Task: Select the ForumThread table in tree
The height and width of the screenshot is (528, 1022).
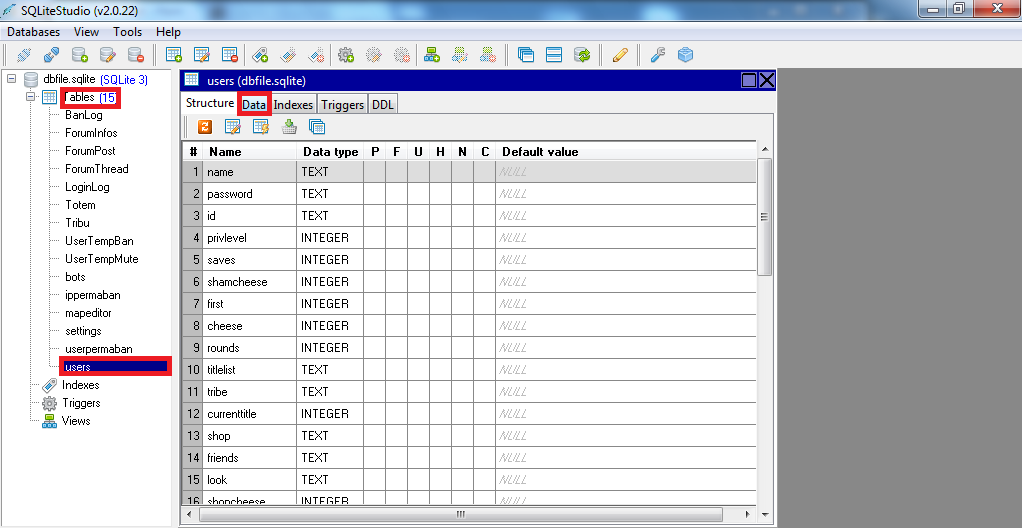Action: (96, 169)
